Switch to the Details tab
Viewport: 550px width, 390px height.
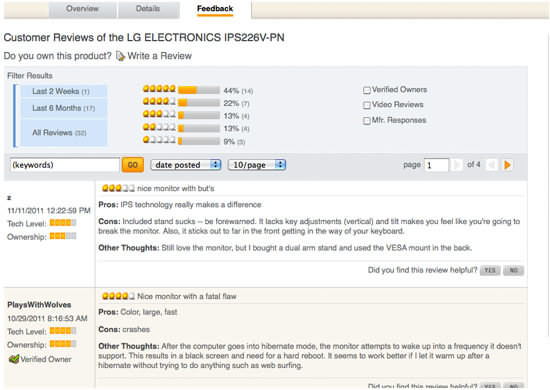[x=149, y=9]
